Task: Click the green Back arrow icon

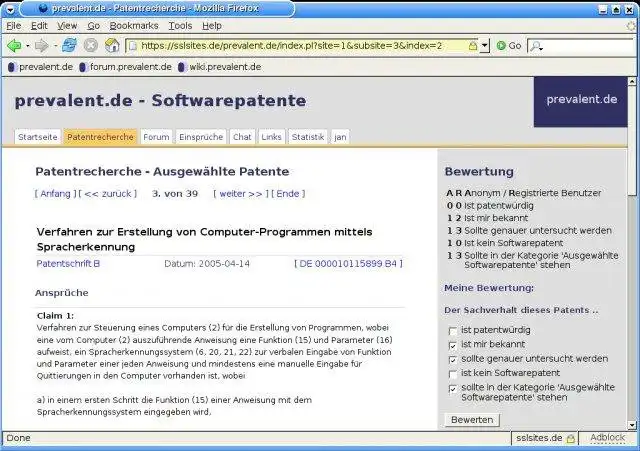Action: point(14,45)
